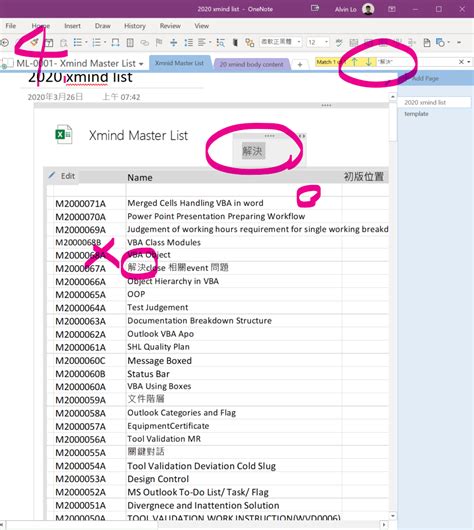Click the spelling check icon
Image resolution: width=474 pixels, height=530 pixels.
(338, 42)
